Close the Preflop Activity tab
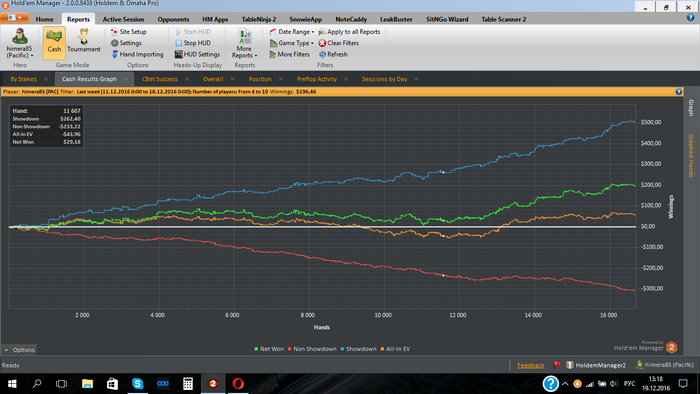Image resolution: width=700 pixels, height=394 pixels. click(346, 79)
